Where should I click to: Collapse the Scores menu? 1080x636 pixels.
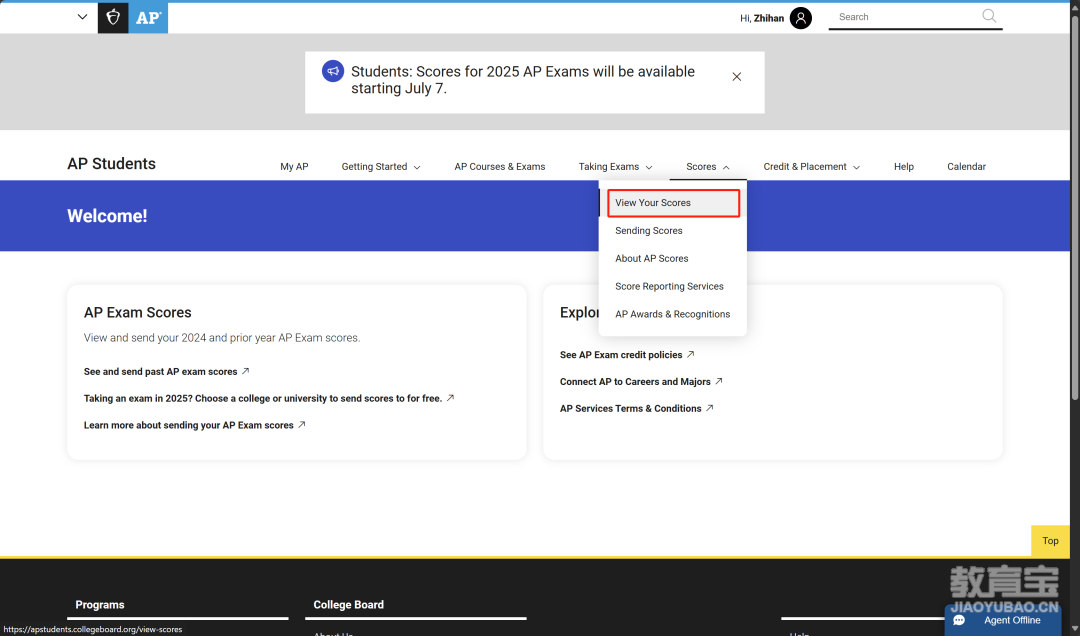707,167
